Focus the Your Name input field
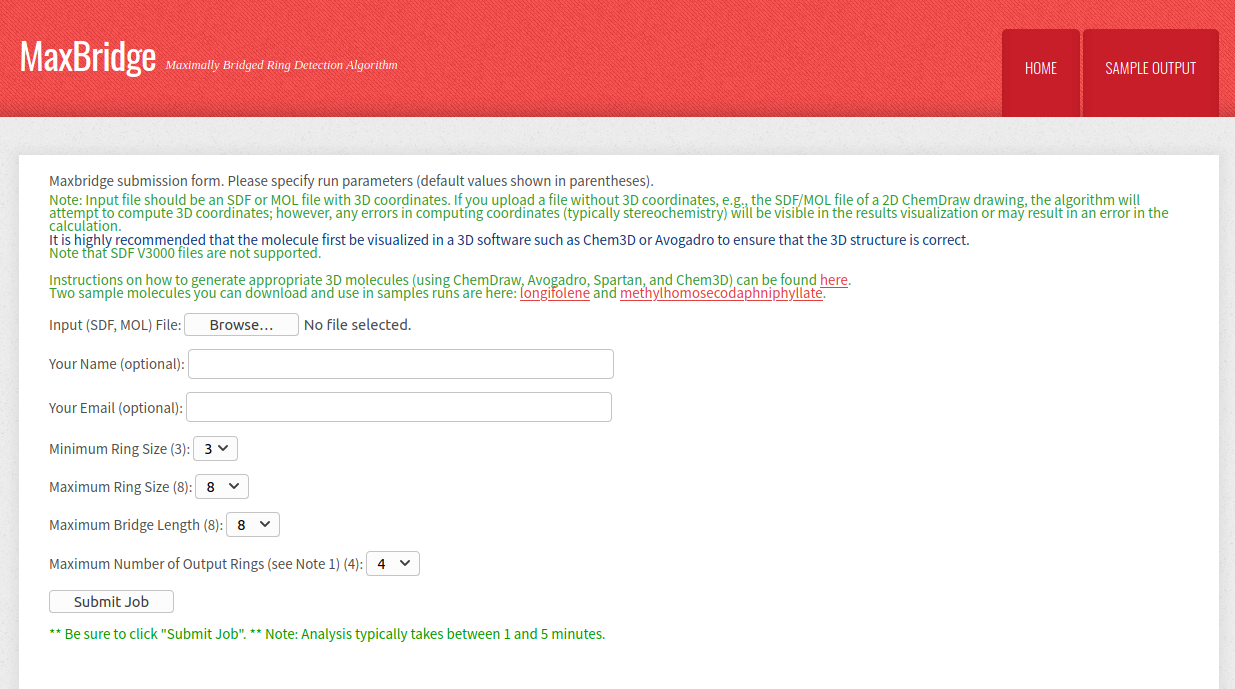This screenshot has height=689, width=1235. coord(400,364)
